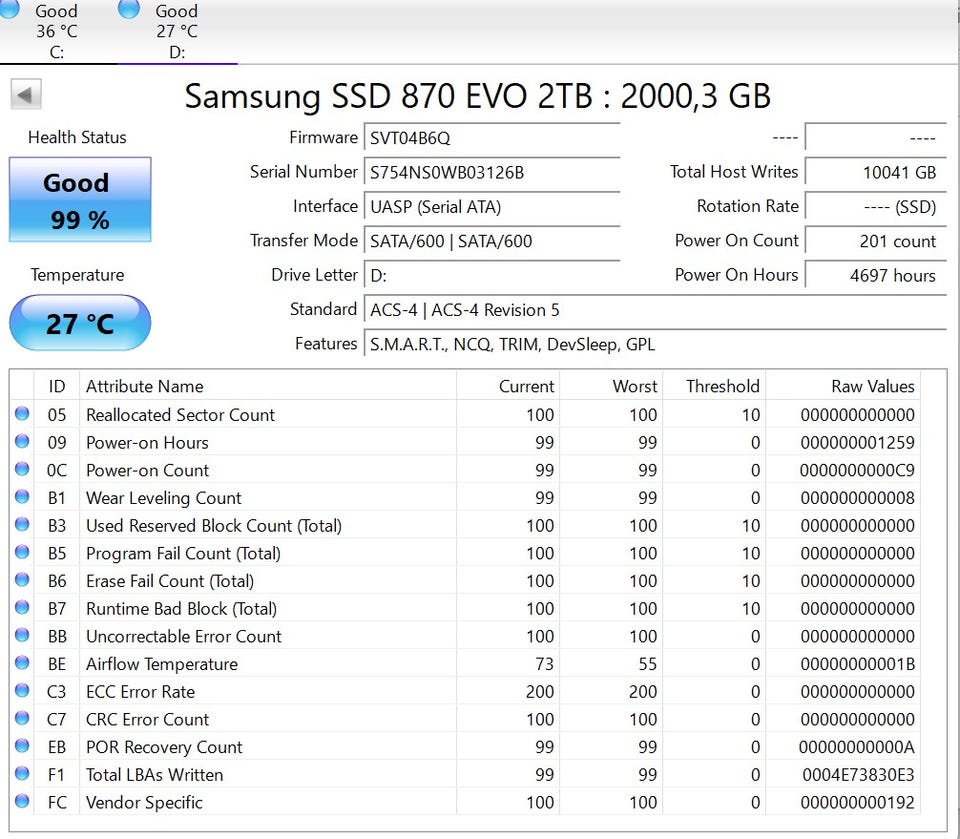Image resolution: width=960 pixels, height=839 pixels.
Task: Select the Wear Leveling Count attribute name
Action: pos(163,498)
